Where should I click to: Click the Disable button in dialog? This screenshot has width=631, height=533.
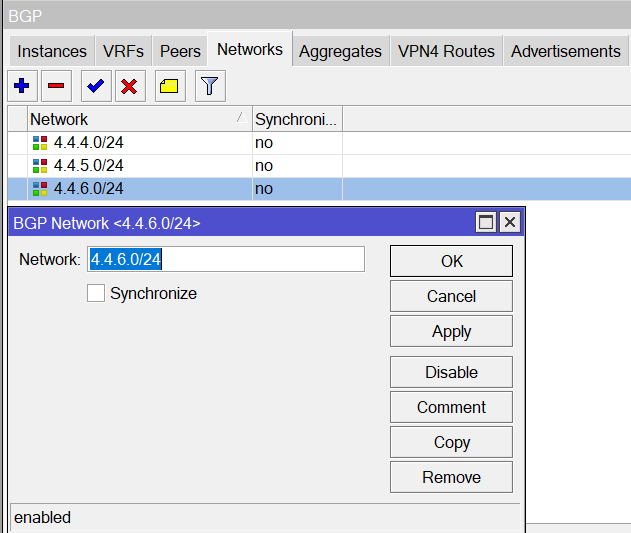(451, 372)
